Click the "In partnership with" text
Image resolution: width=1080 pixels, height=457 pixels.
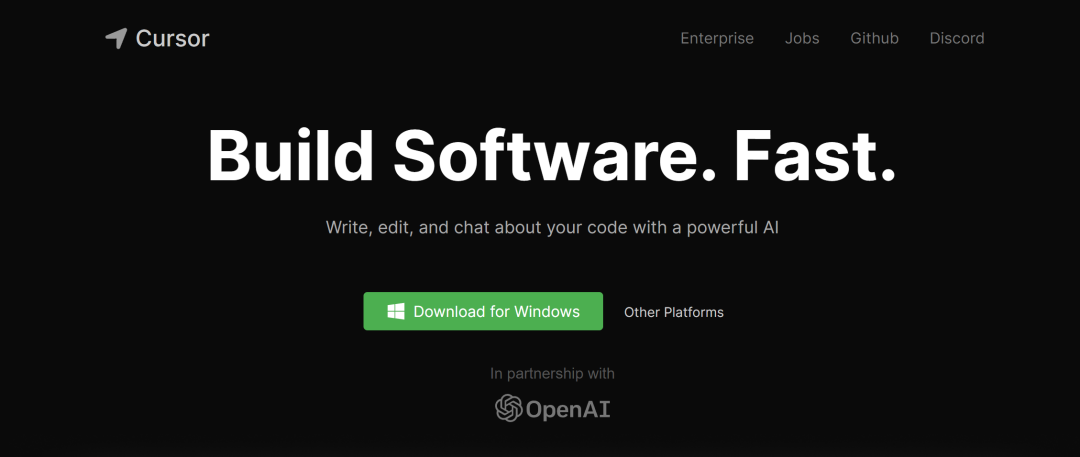(552, 374)
